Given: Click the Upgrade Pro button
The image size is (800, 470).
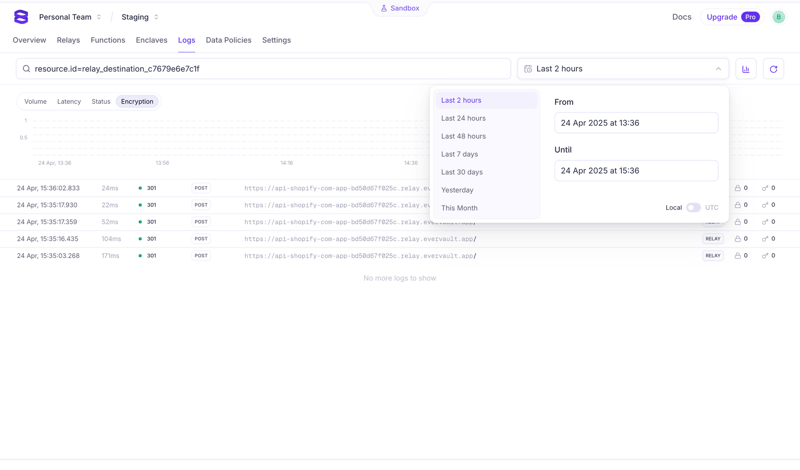Looking at the screenshot, I should [733, 17].
